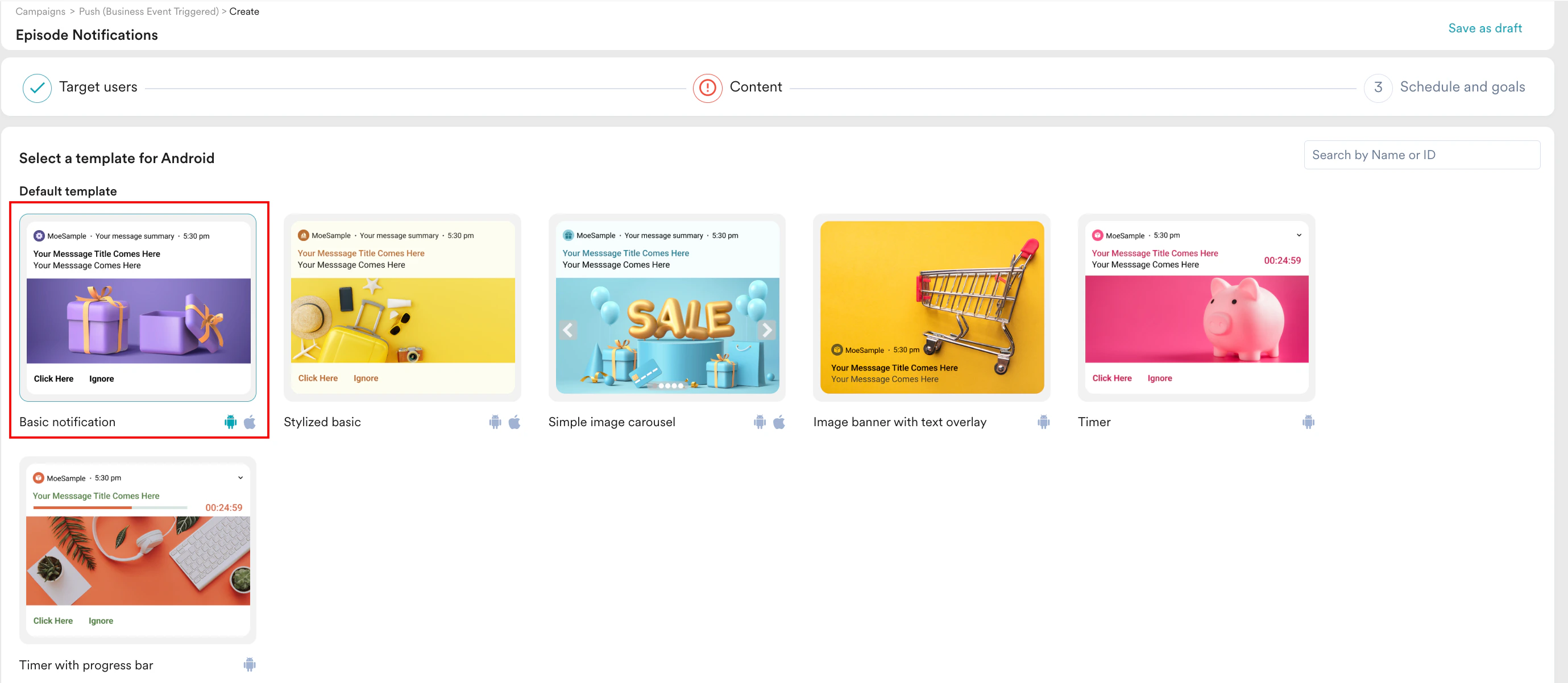Click the Content step warning icon

(x=707, y=88)
